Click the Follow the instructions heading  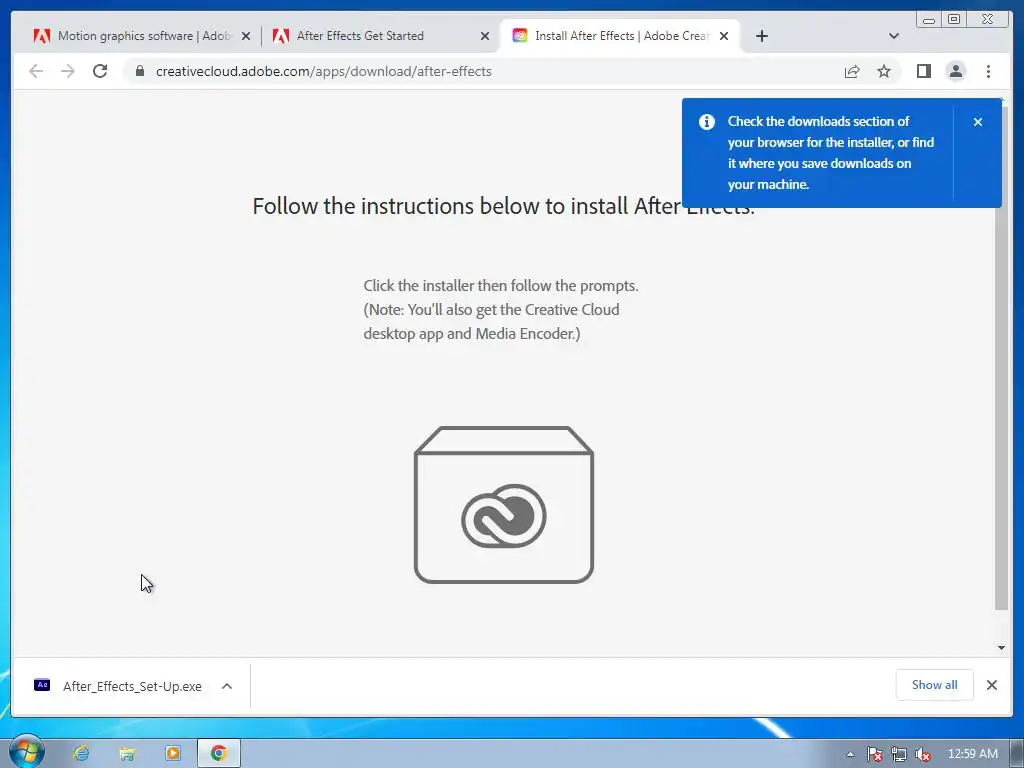504,206
